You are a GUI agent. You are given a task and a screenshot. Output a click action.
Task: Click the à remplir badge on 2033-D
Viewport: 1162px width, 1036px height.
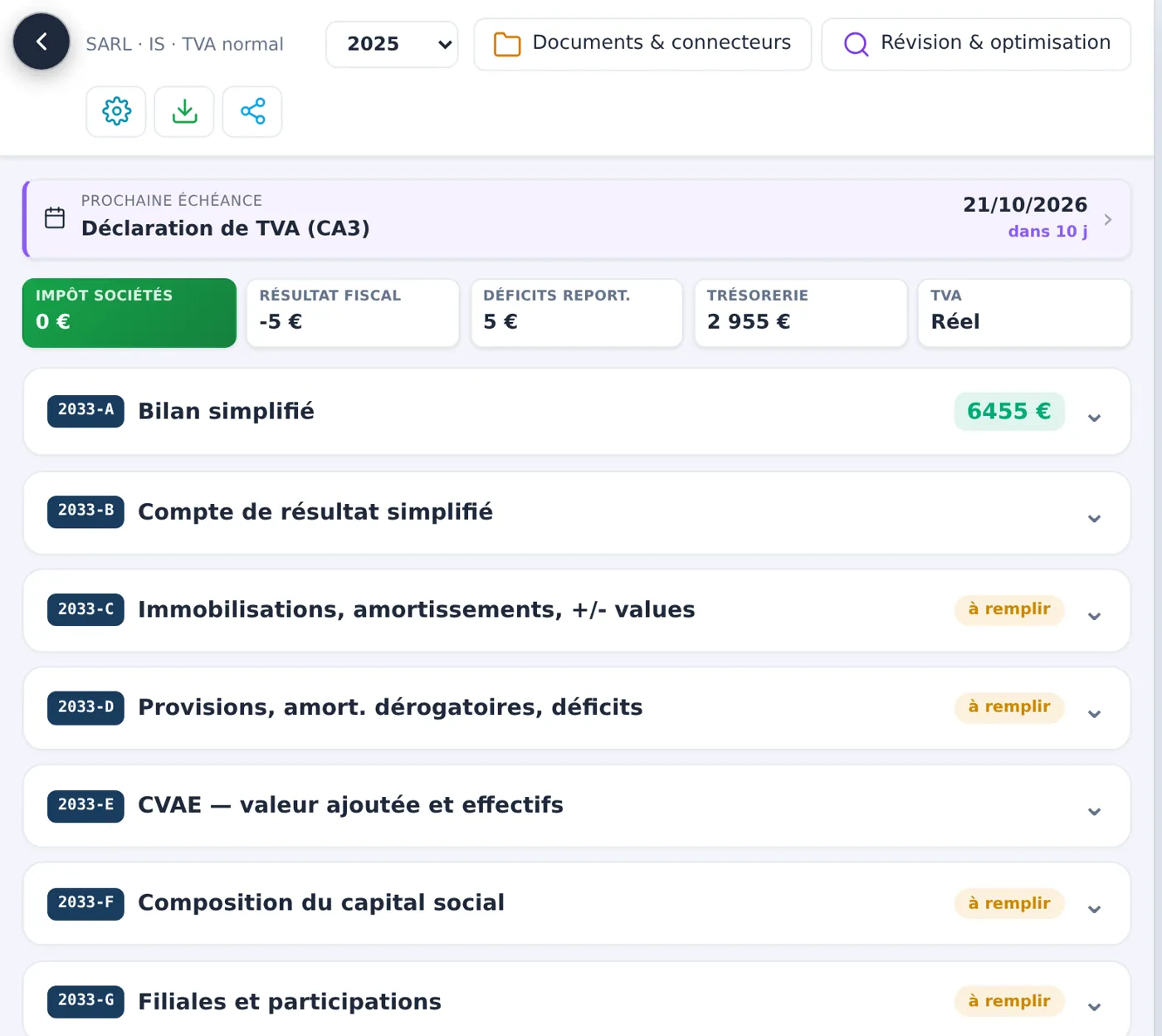point(1009,707)
